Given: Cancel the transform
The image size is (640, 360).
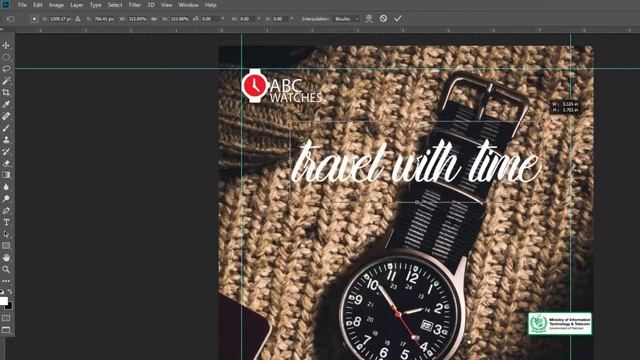Looking at the screenshot, I should coord(383,19).
